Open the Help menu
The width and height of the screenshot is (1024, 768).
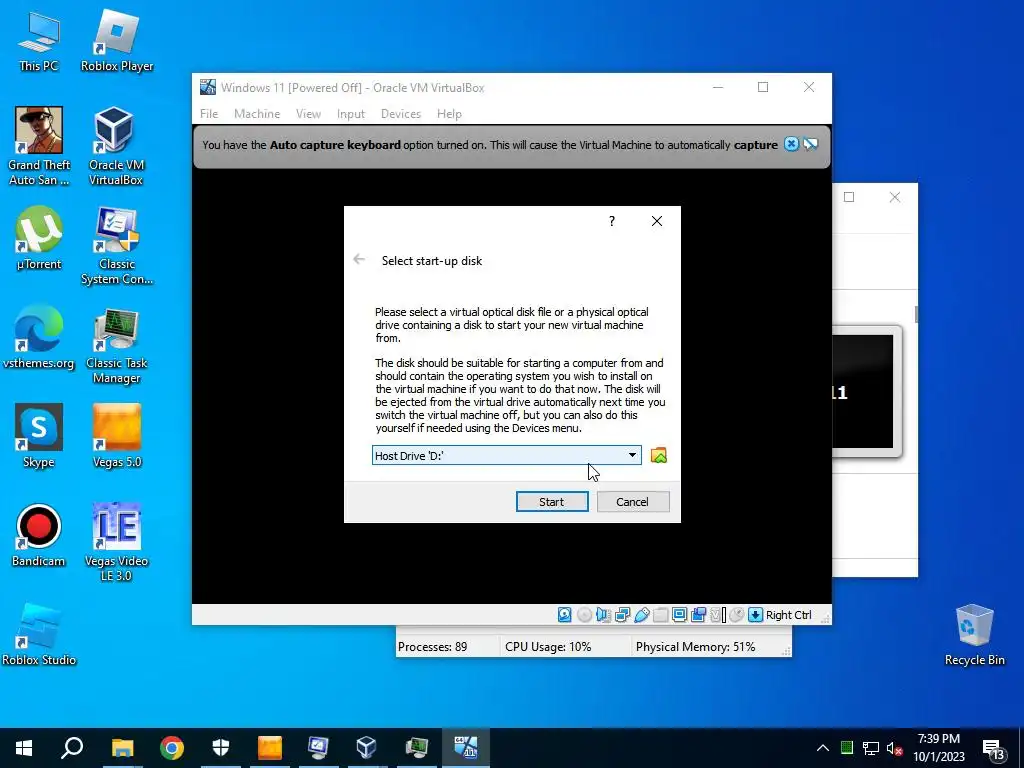click(449, 114)
